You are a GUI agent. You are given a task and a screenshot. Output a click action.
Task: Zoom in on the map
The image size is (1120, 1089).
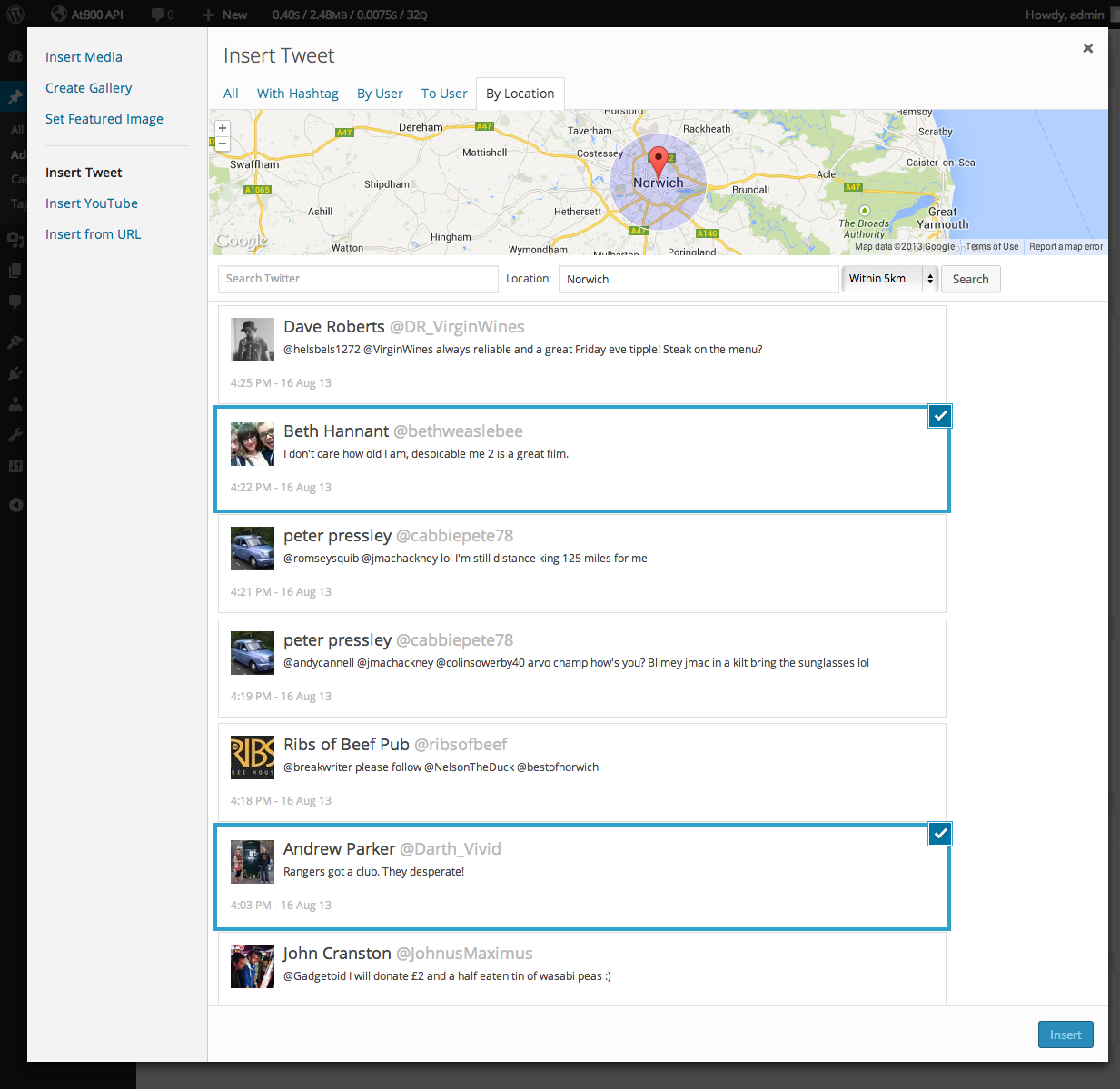tap(223, 128)
